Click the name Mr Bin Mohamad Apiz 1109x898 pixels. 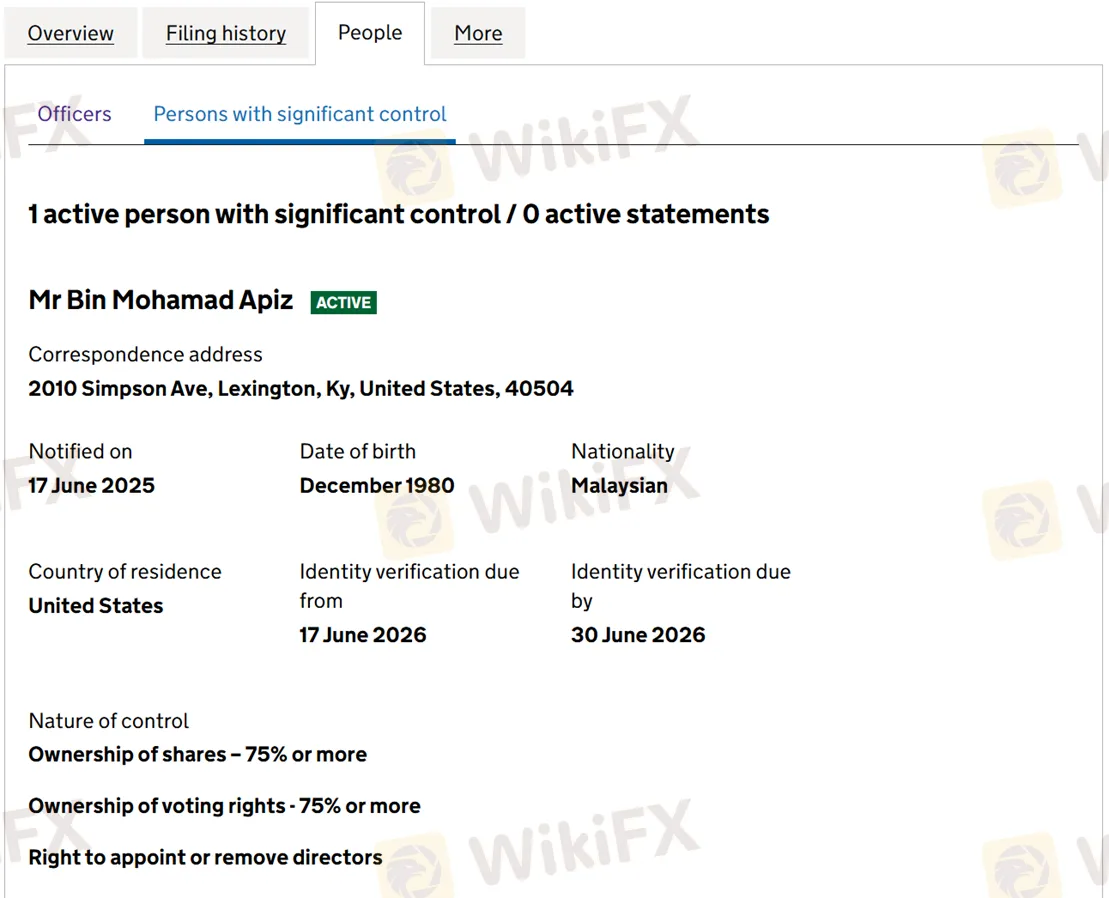161,300
